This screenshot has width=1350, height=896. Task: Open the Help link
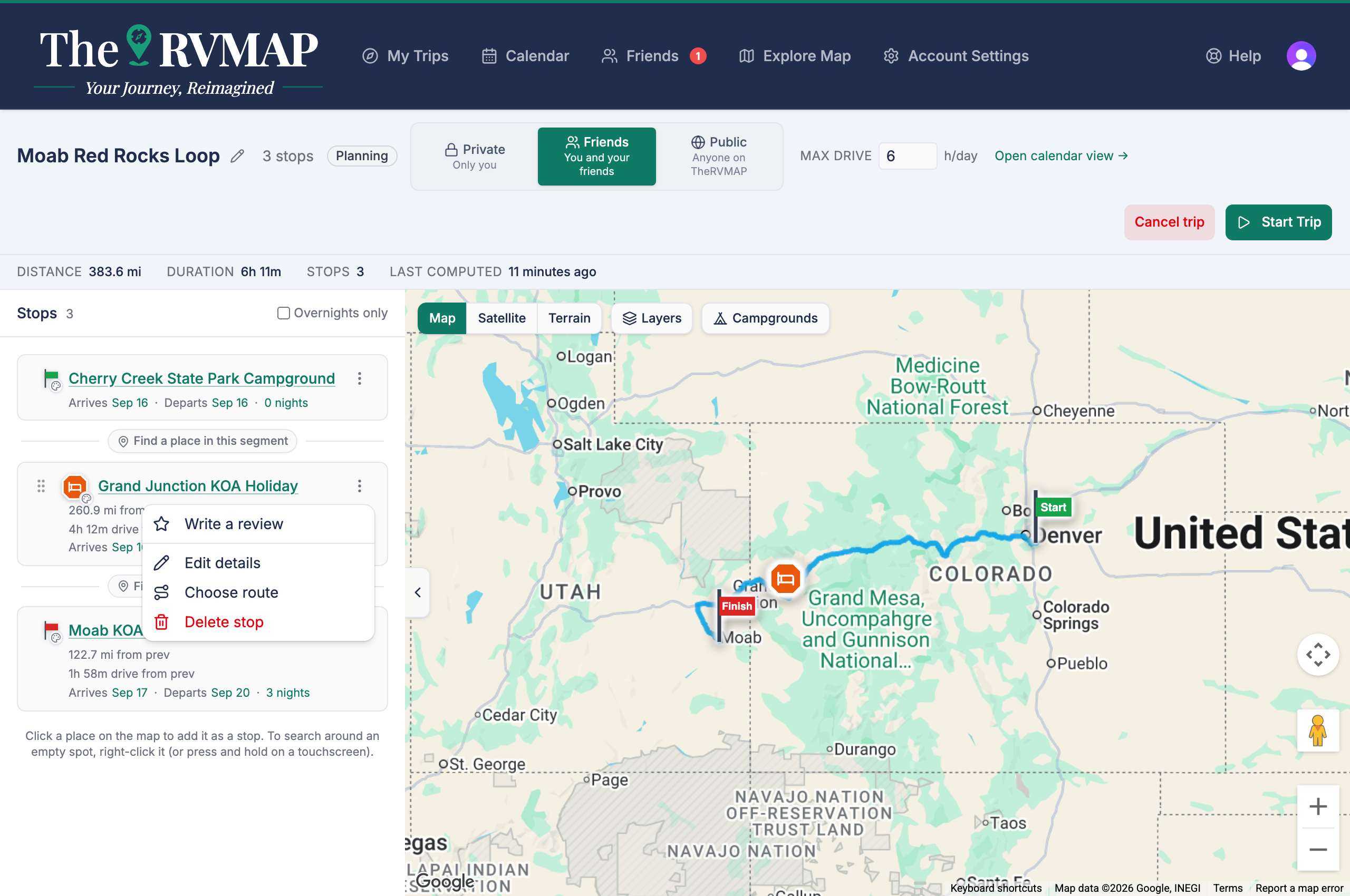[x=1233, y=56]
